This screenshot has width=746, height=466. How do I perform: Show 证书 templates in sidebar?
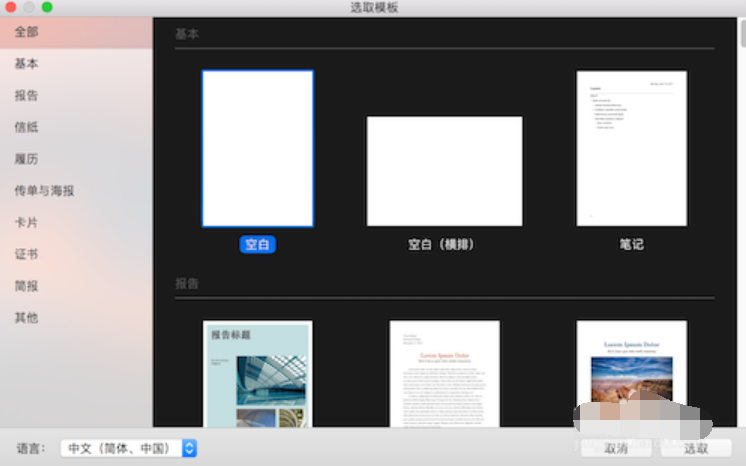[x=27, y=254]
